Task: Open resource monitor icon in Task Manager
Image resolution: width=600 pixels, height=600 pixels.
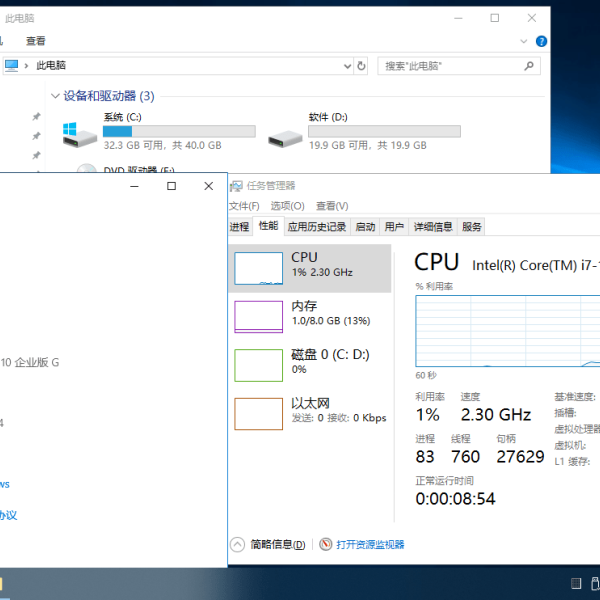Action: 326,544
